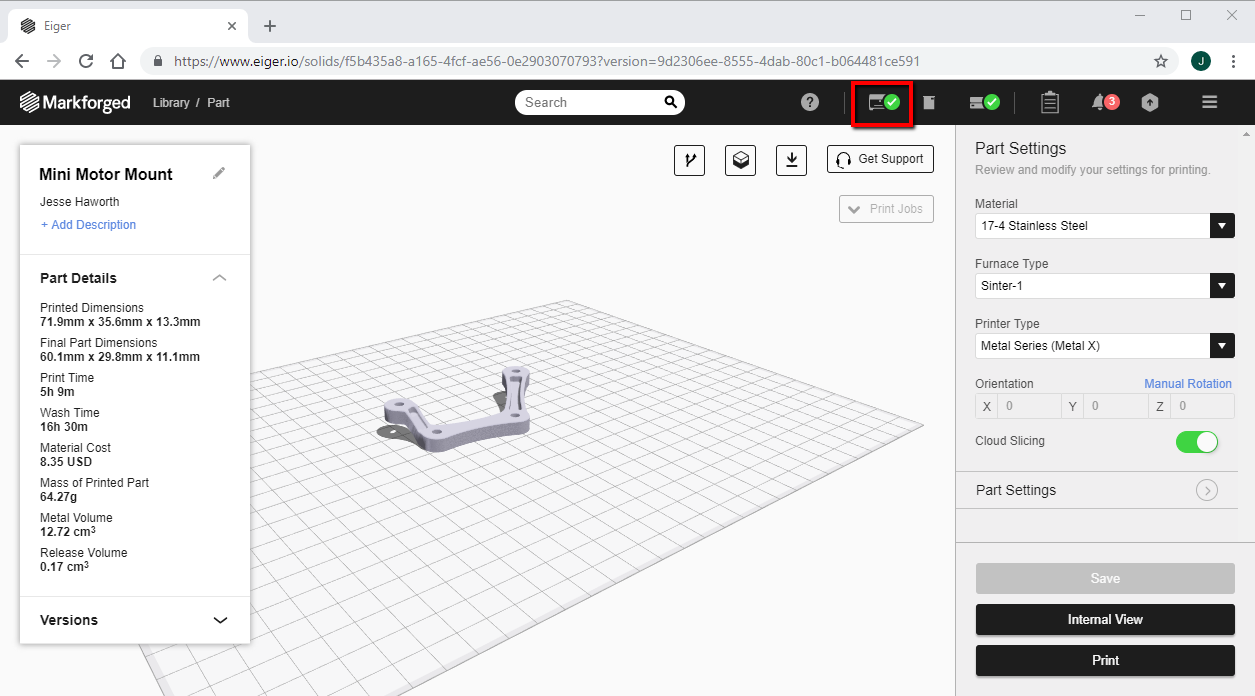Click the Print button

1105,660
